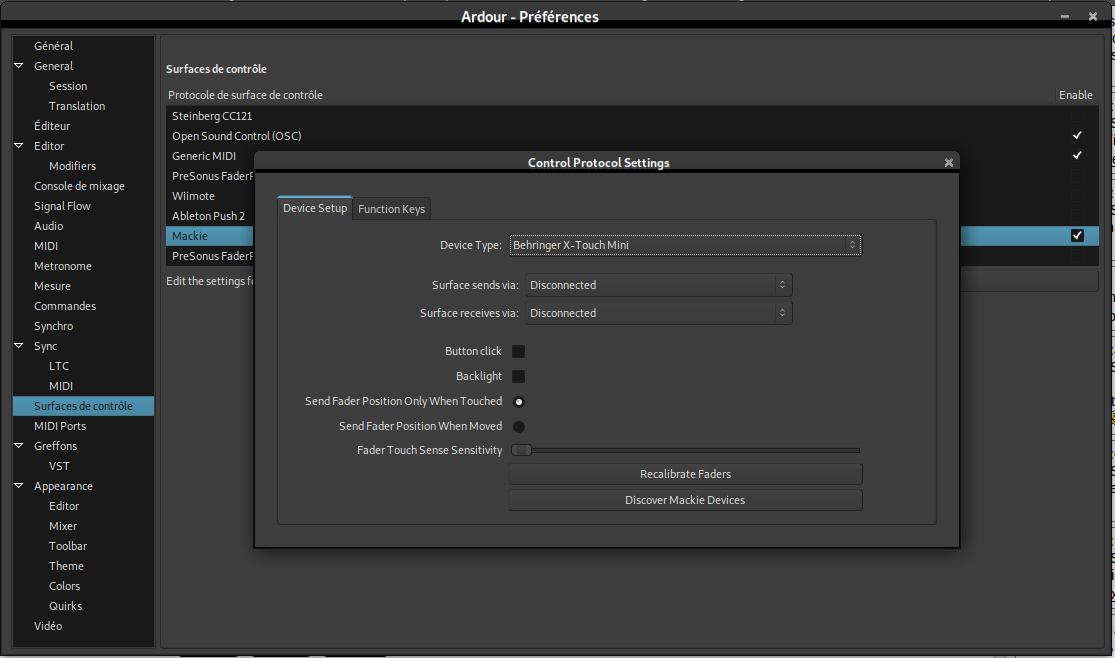Collapse the Greffons tree section
The height and width of the screenshot is (658, 1115).
click(18, 446)
